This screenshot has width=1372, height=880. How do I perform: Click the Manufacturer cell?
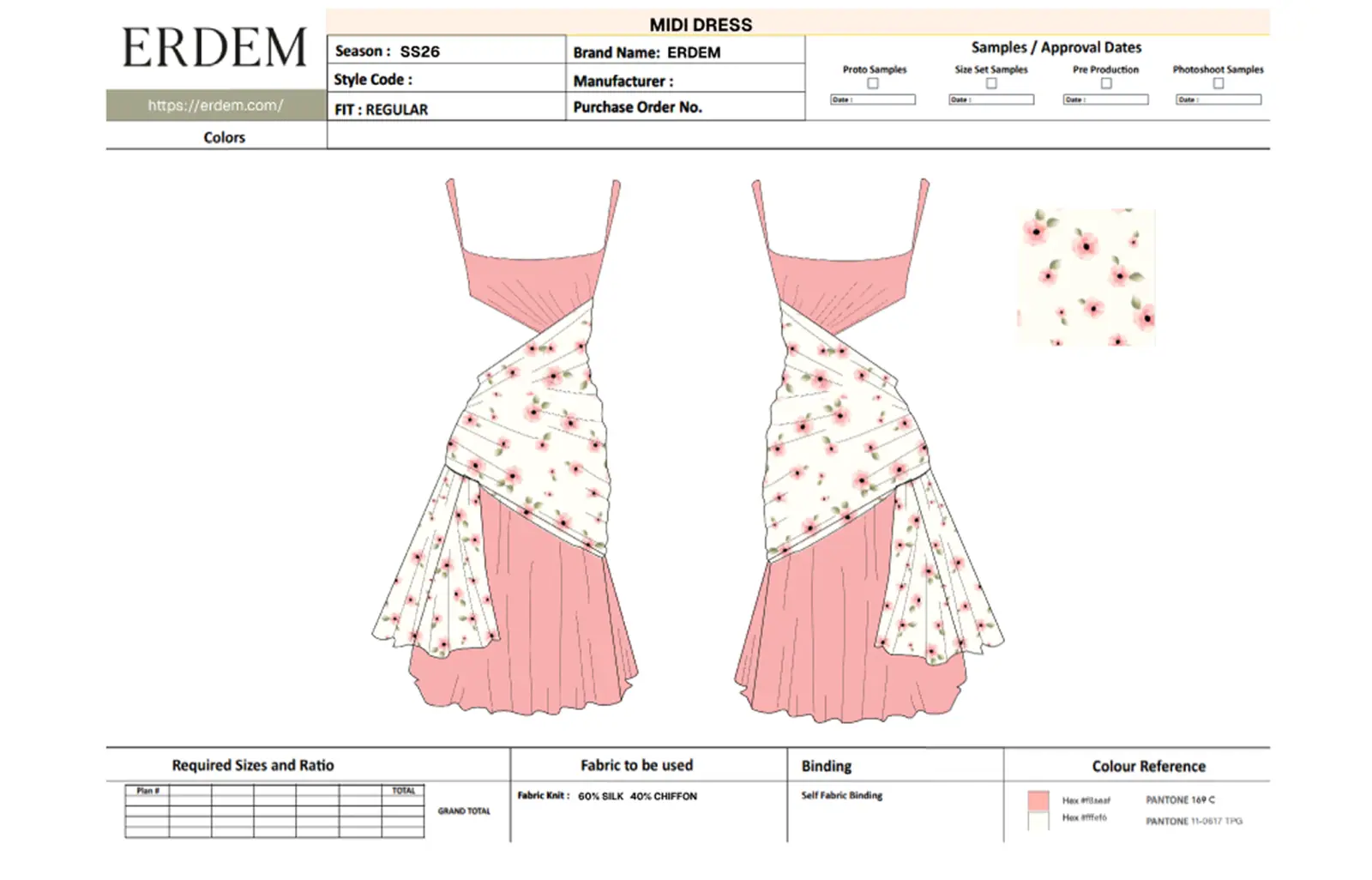(685, 80)
